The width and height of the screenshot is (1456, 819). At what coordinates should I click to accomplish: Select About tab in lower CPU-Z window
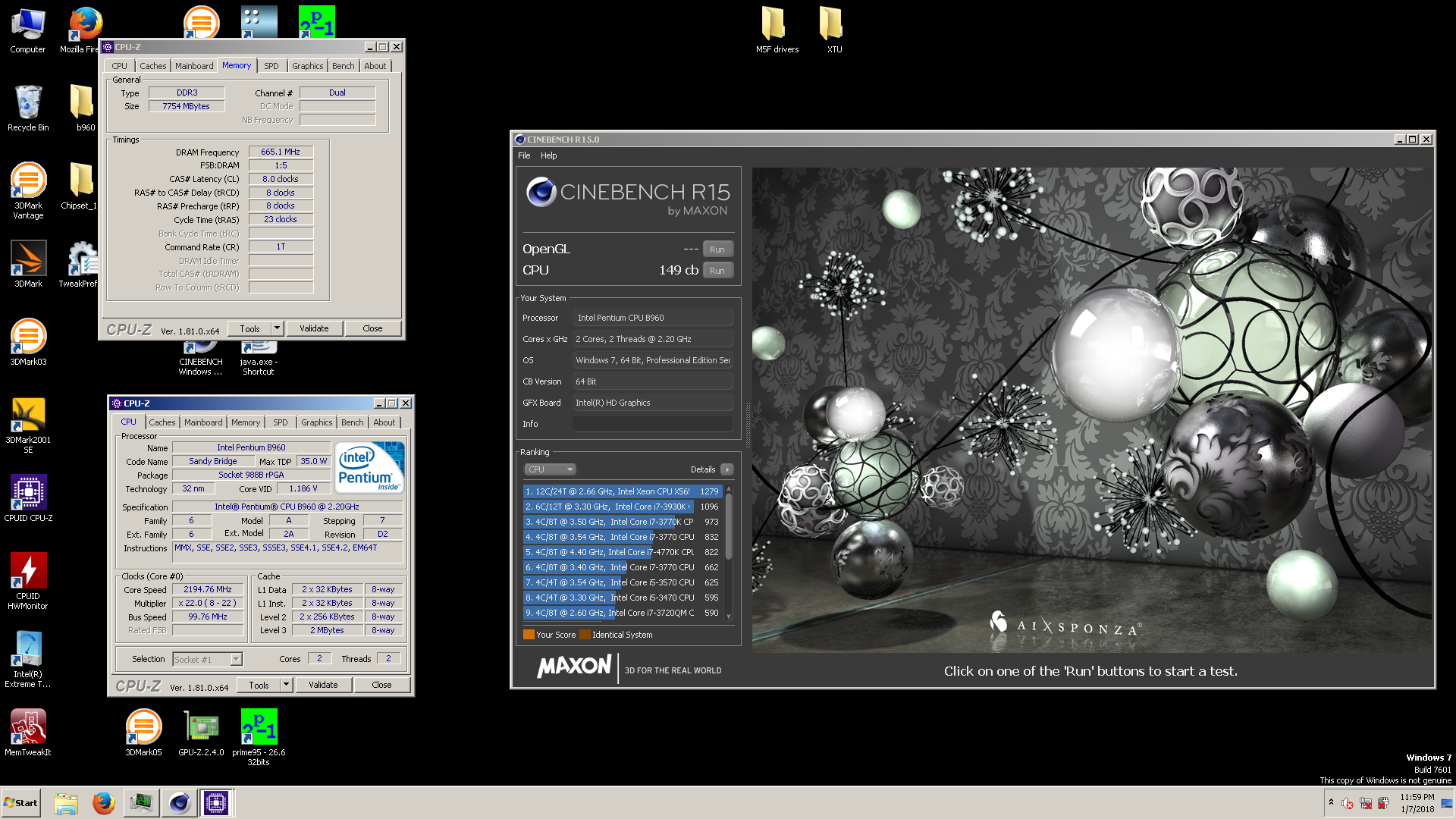384,422
